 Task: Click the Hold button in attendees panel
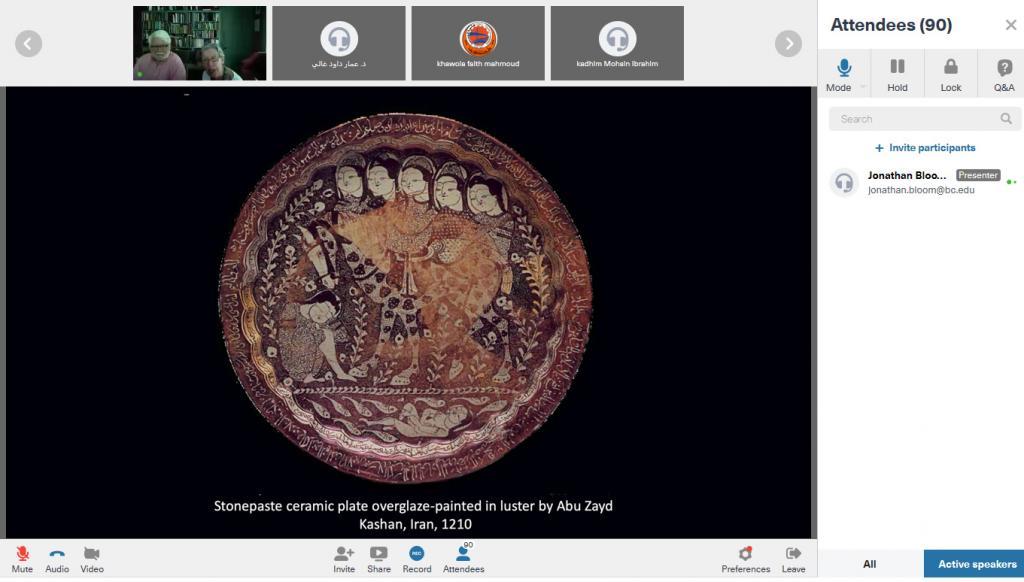tap(897, 74)
